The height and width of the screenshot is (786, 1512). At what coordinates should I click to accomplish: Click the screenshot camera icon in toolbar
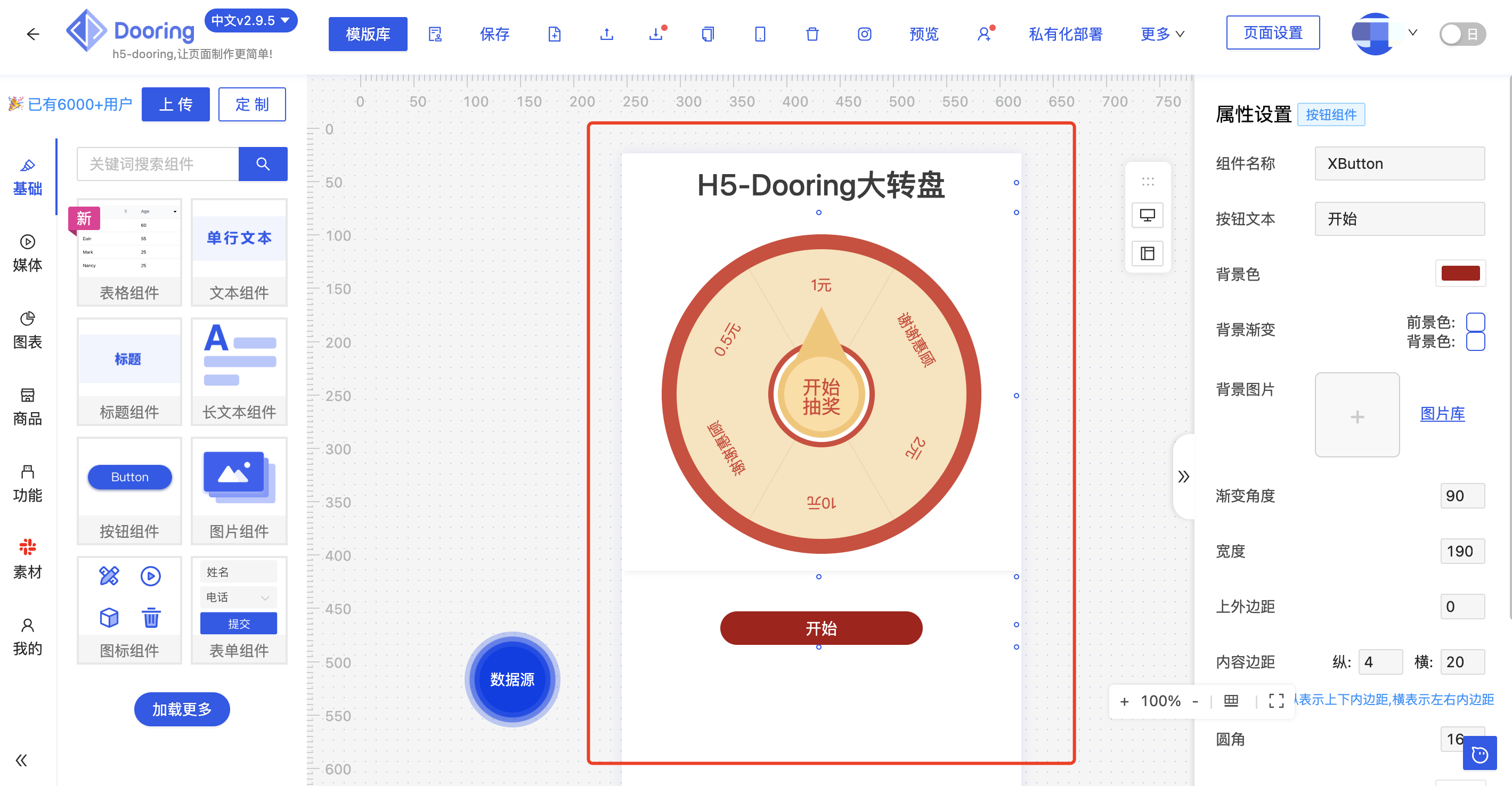864,34
